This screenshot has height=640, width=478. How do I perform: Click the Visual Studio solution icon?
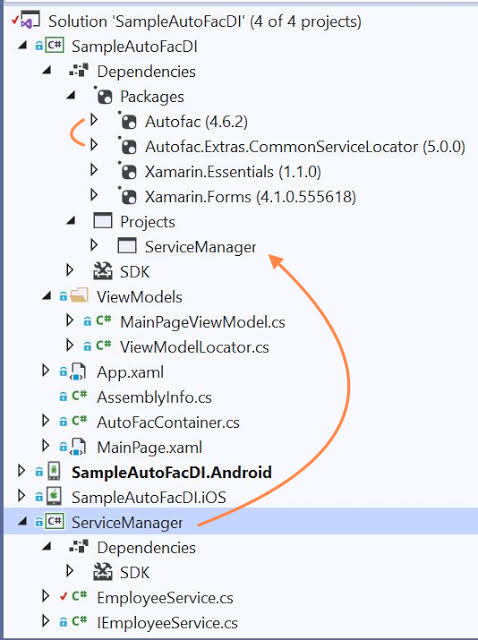click(29, 20)
